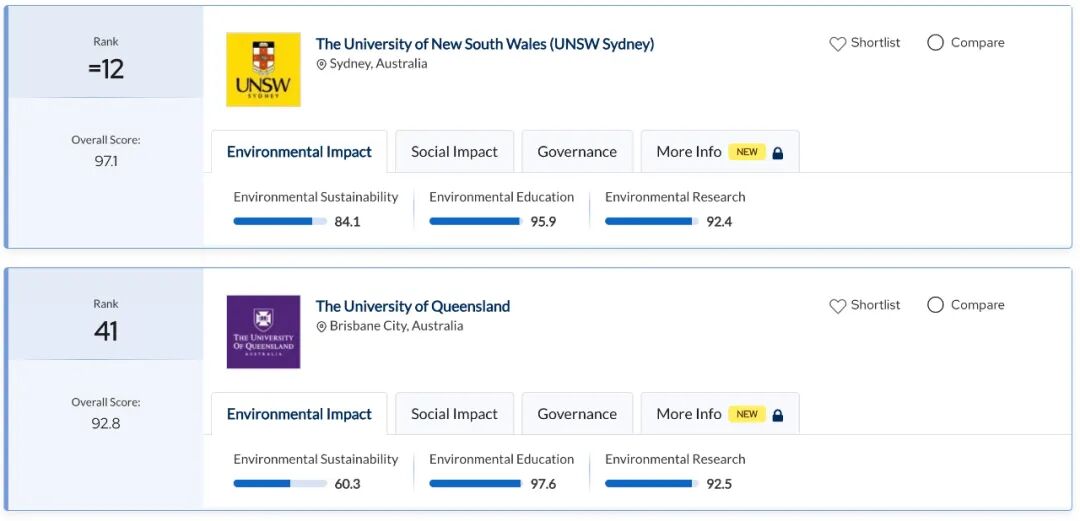
Task: Click UNSW Environmental Sustainability score bar 84.1
Action: point(280,221)
